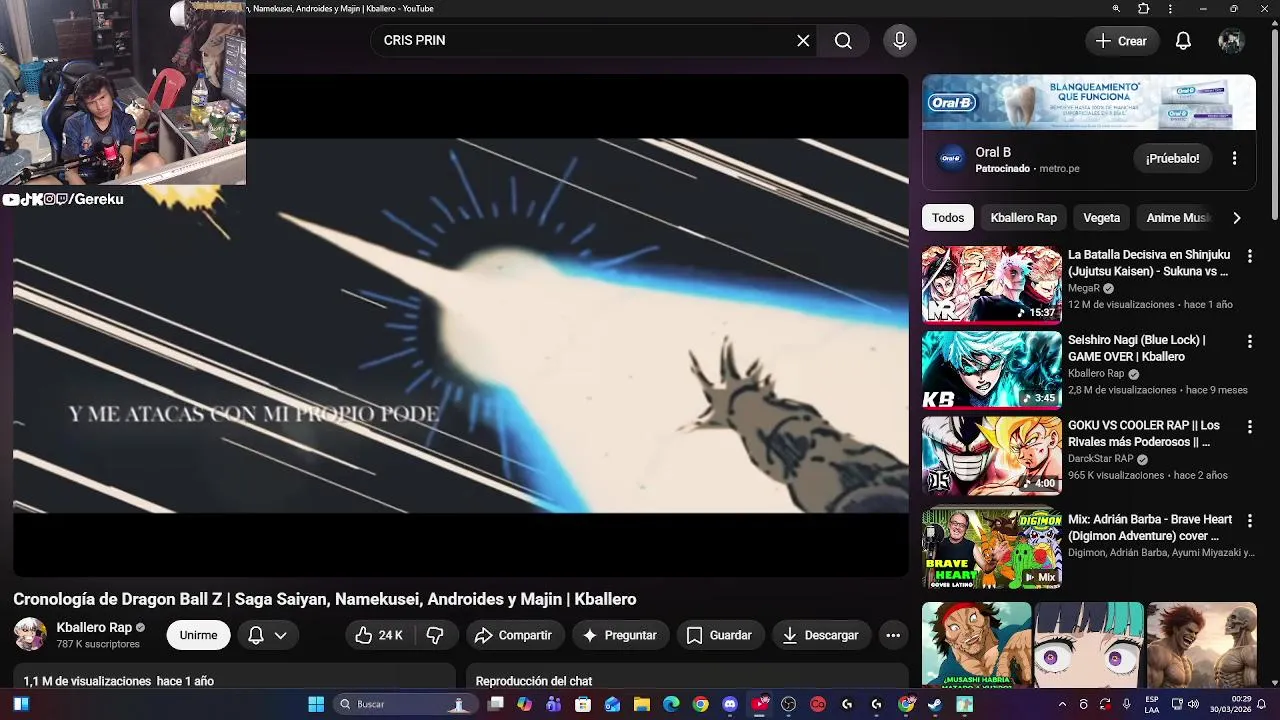Click the tray microphone icon
The height and width of the screenshot is (720, 1280).
pos(1126,704)
